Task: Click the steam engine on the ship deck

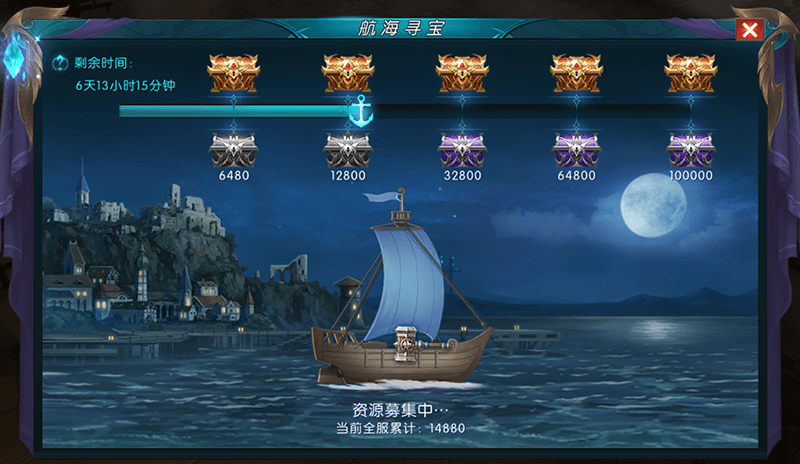Action: click(x=408, y=344)
